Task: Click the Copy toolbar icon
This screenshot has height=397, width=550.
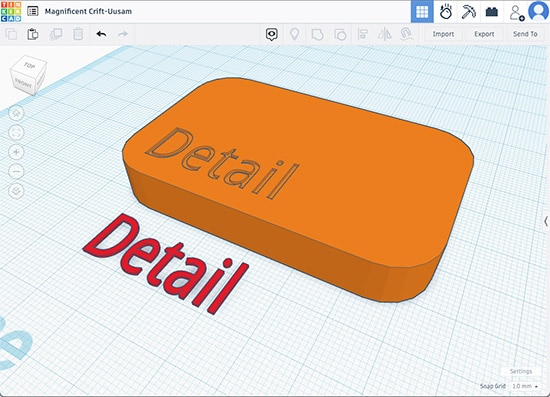Action: [11, 34]
